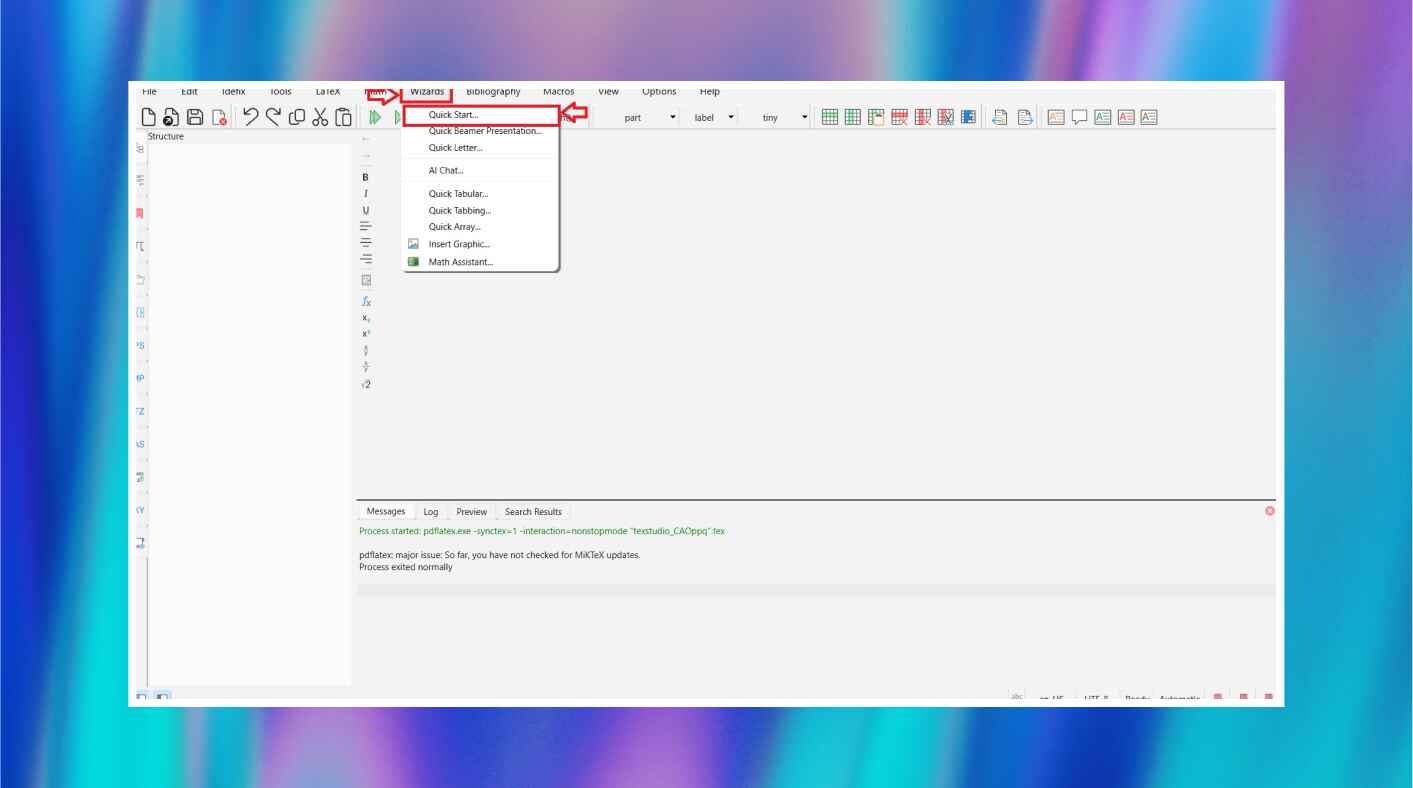
Task: Open the 'tiny' font size dropdown
Action: [x=784, y=117]
